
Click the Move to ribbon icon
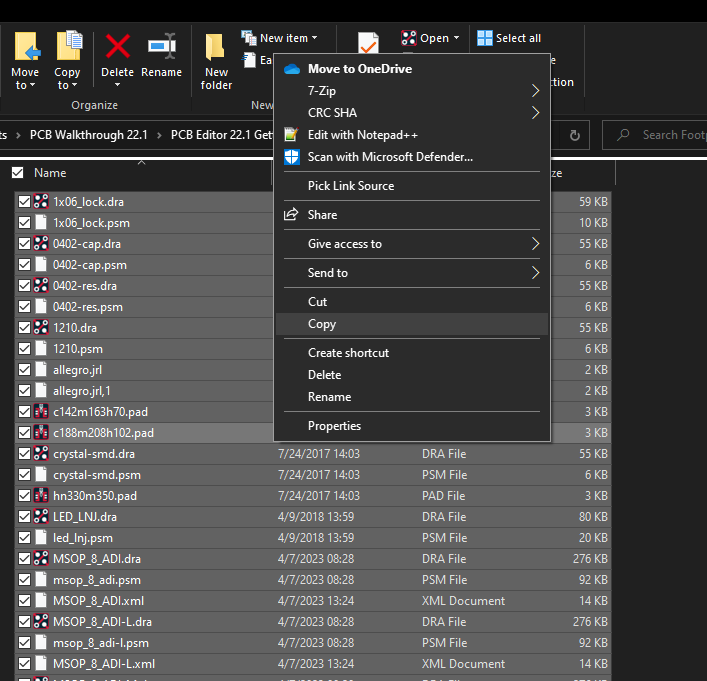pos(27,46)
